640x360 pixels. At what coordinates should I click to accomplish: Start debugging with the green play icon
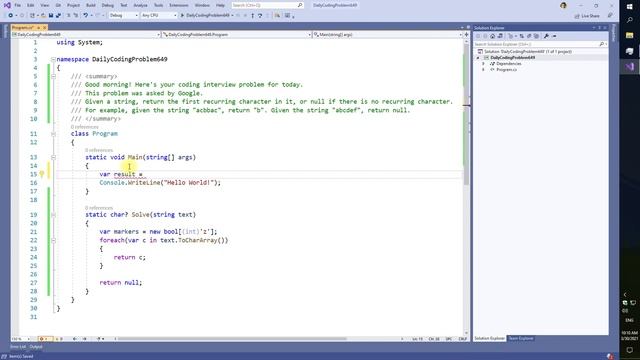click(x=182, y=16)
